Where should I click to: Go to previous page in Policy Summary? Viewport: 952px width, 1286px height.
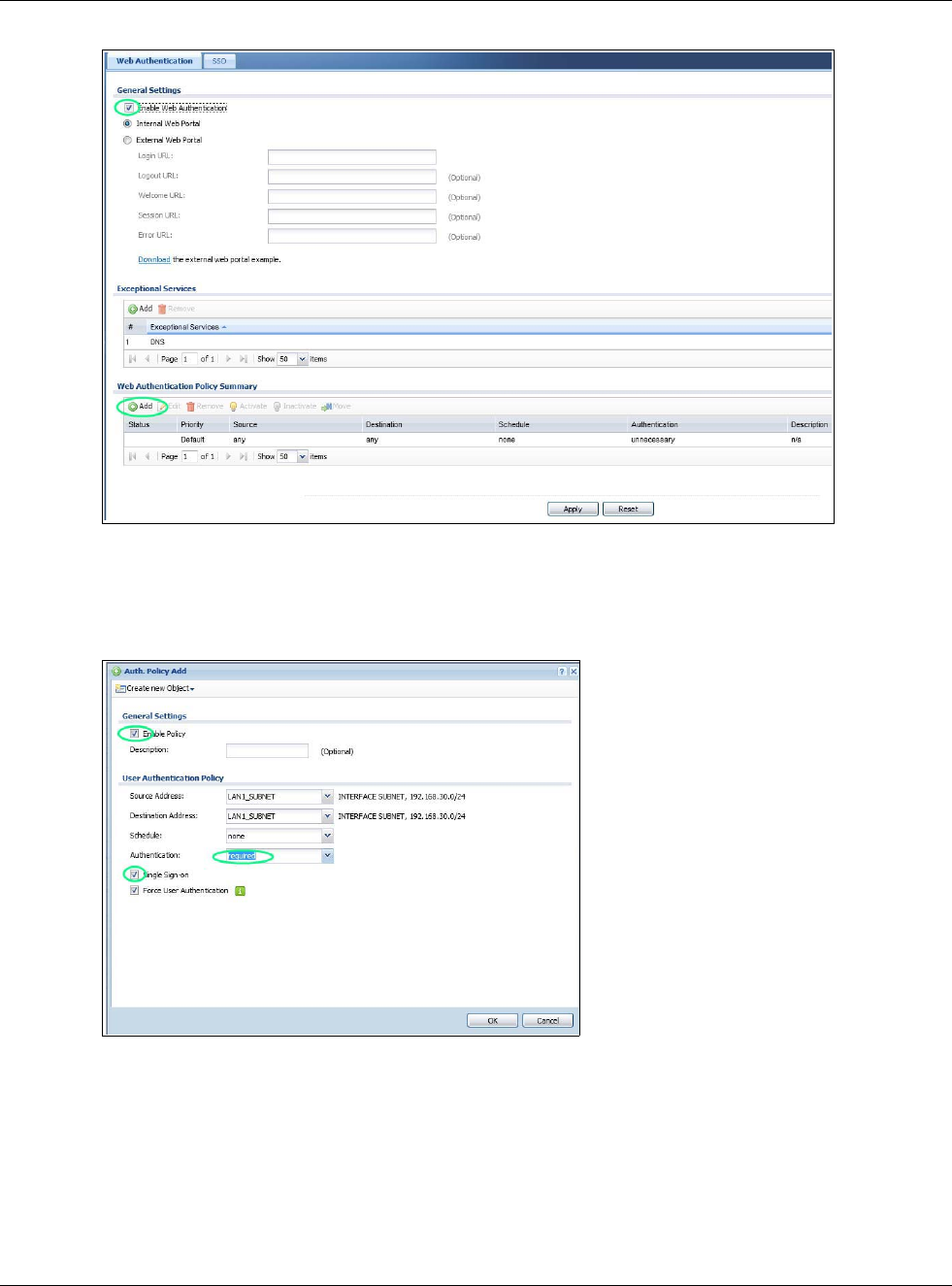coord(148,456)
